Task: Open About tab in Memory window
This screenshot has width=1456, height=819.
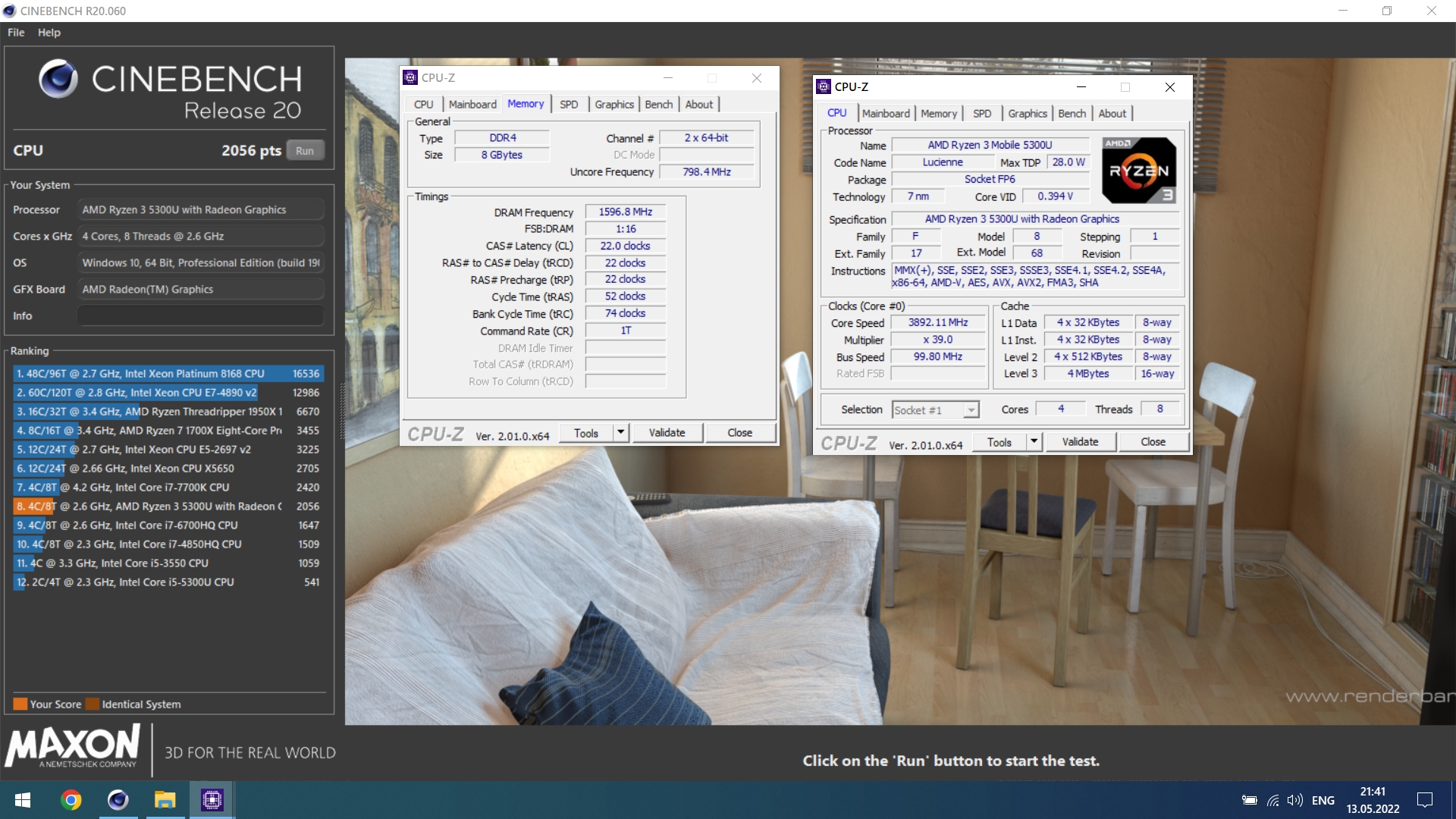Action: click(699, 105)
